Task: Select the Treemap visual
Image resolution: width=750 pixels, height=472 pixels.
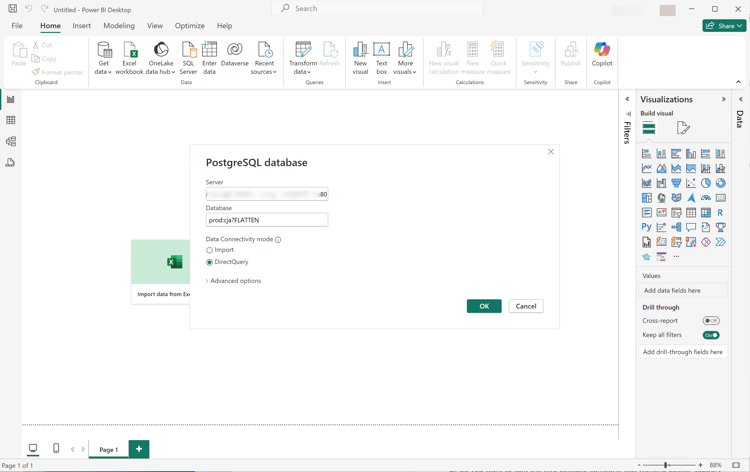Action: click(x=646, y=198)
